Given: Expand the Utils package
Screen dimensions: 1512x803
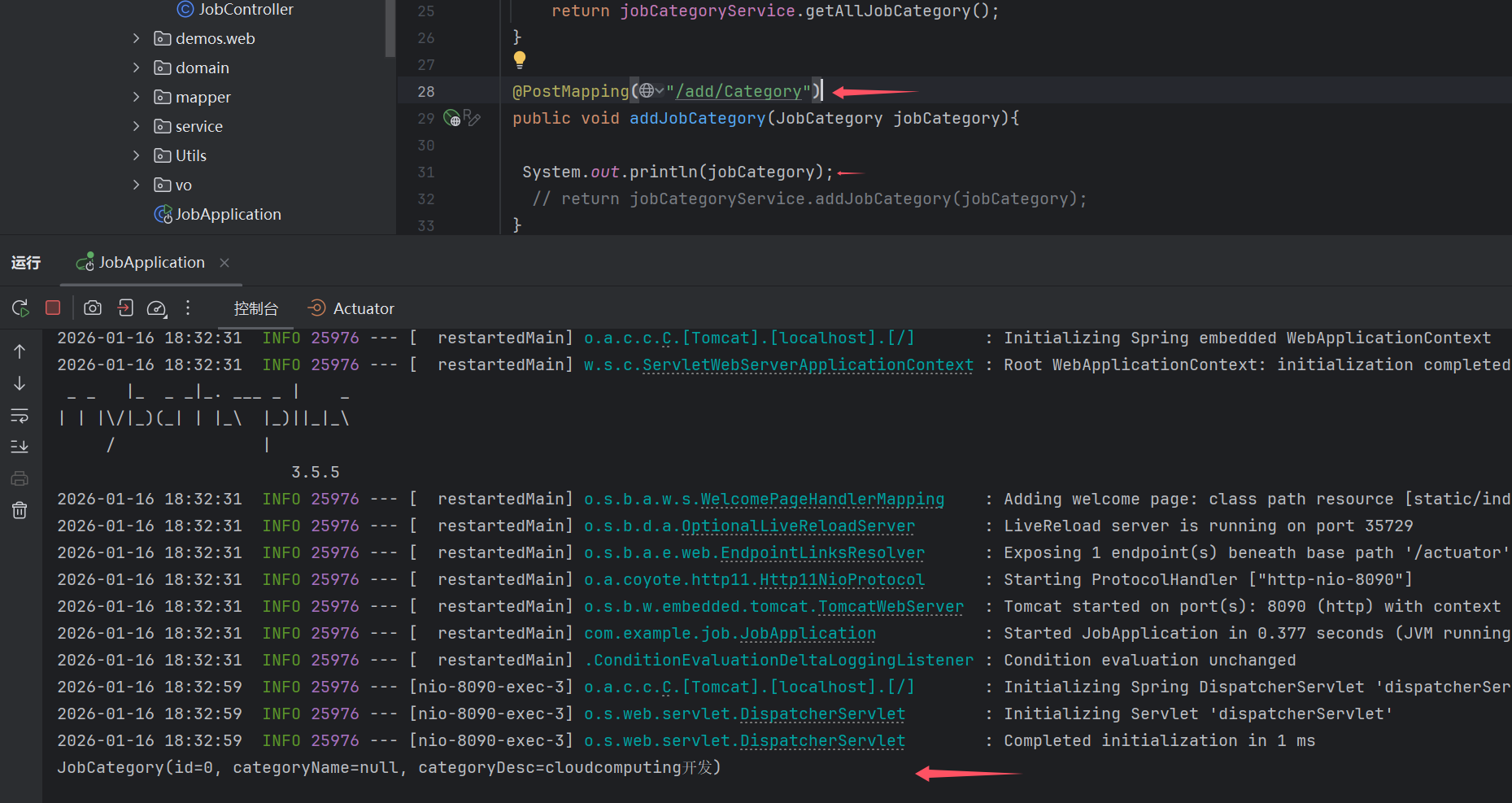Looking at the screenshot, I should click(136, 155).
